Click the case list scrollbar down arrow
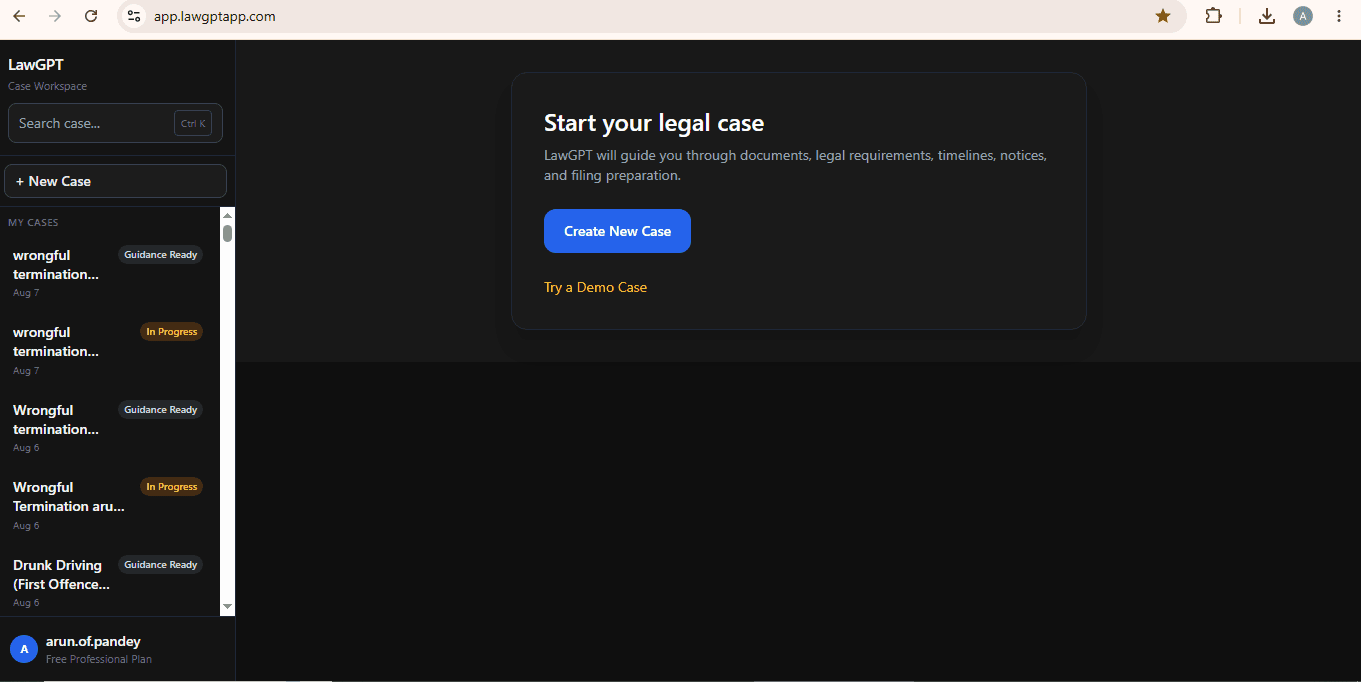The width and height of the screenshot is (1361, 682). 227,606
